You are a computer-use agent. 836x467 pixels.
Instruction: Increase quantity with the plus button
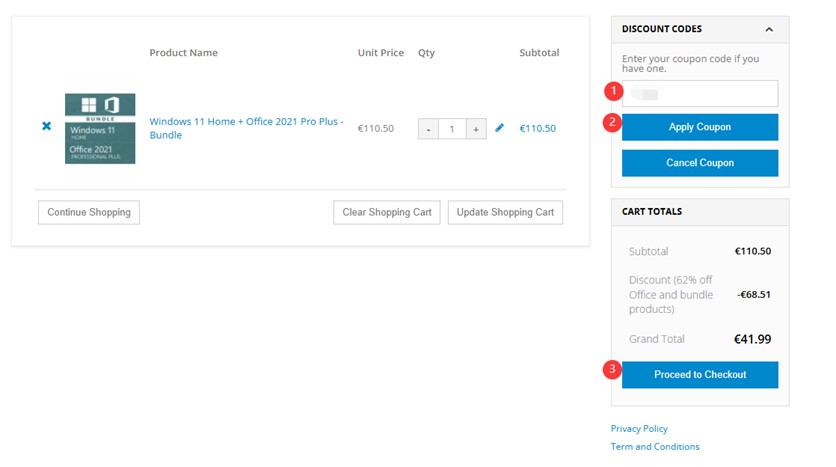coord(476,129)
